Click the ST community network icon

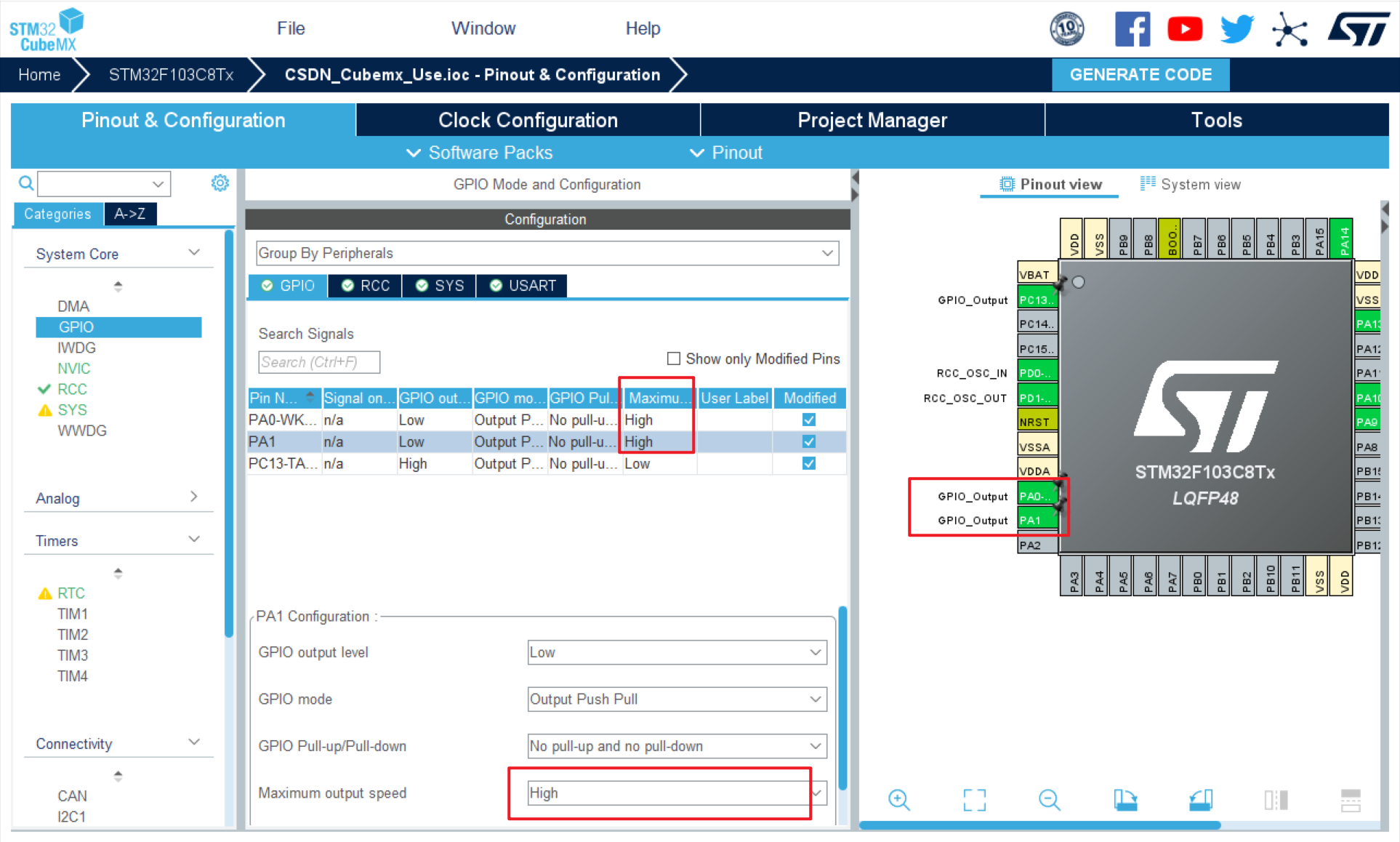coord(1290,30)
